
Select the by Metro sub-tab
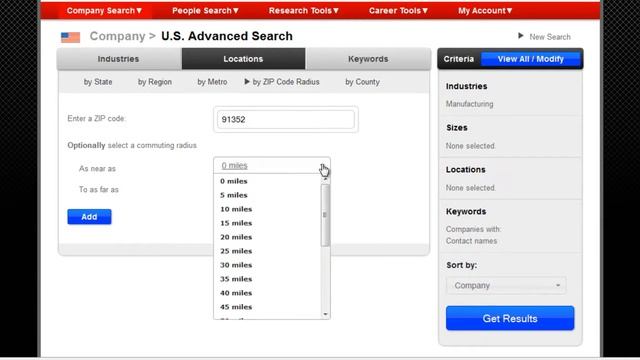(212, 82)
